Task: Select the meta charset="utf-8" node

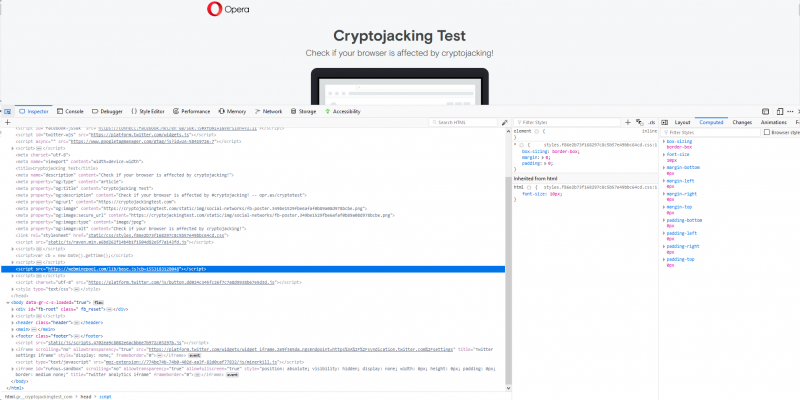Action: [43, 155]
